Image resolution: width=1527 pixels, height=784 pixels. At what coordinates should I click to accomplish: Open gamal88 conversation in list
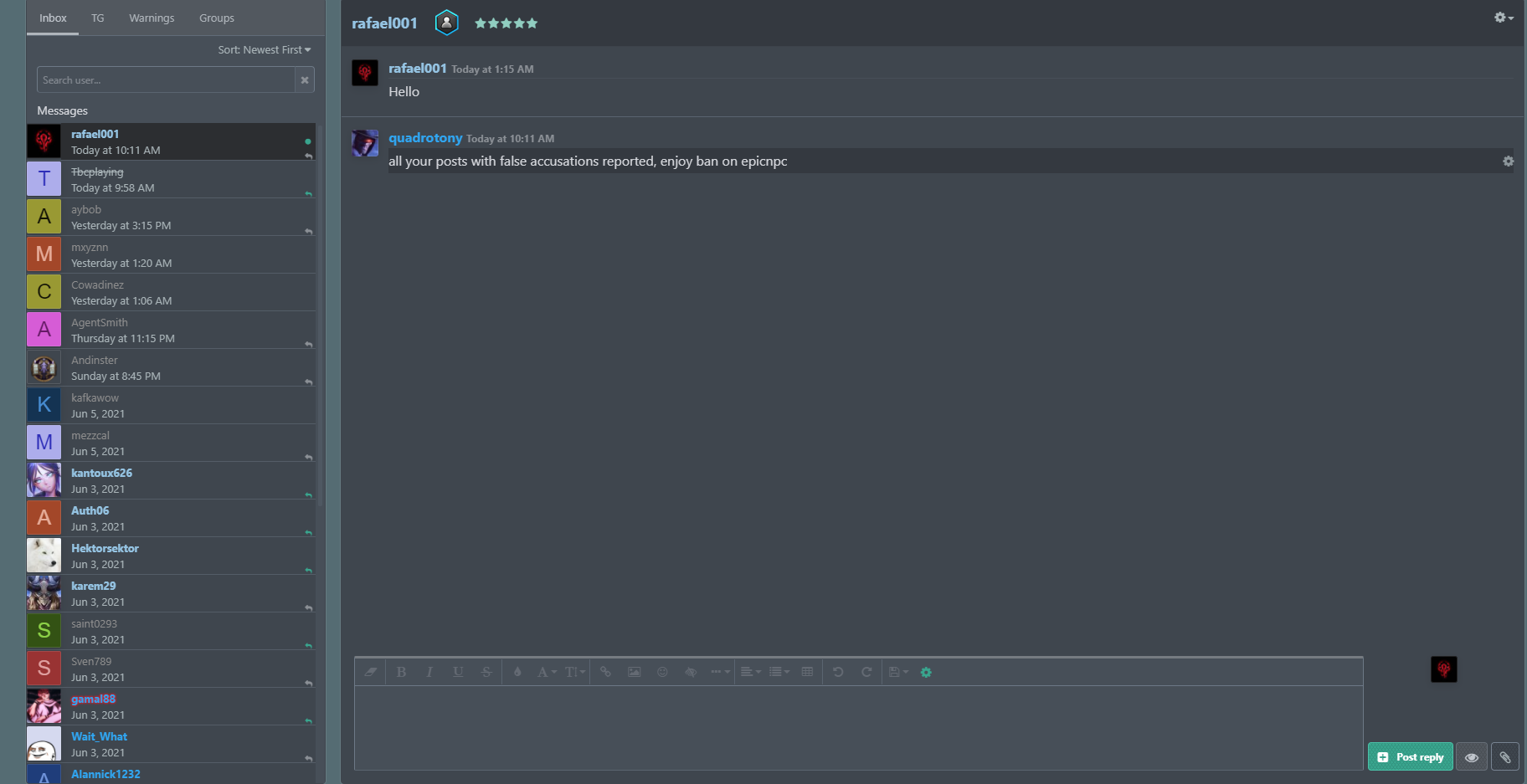pos(171,706)
